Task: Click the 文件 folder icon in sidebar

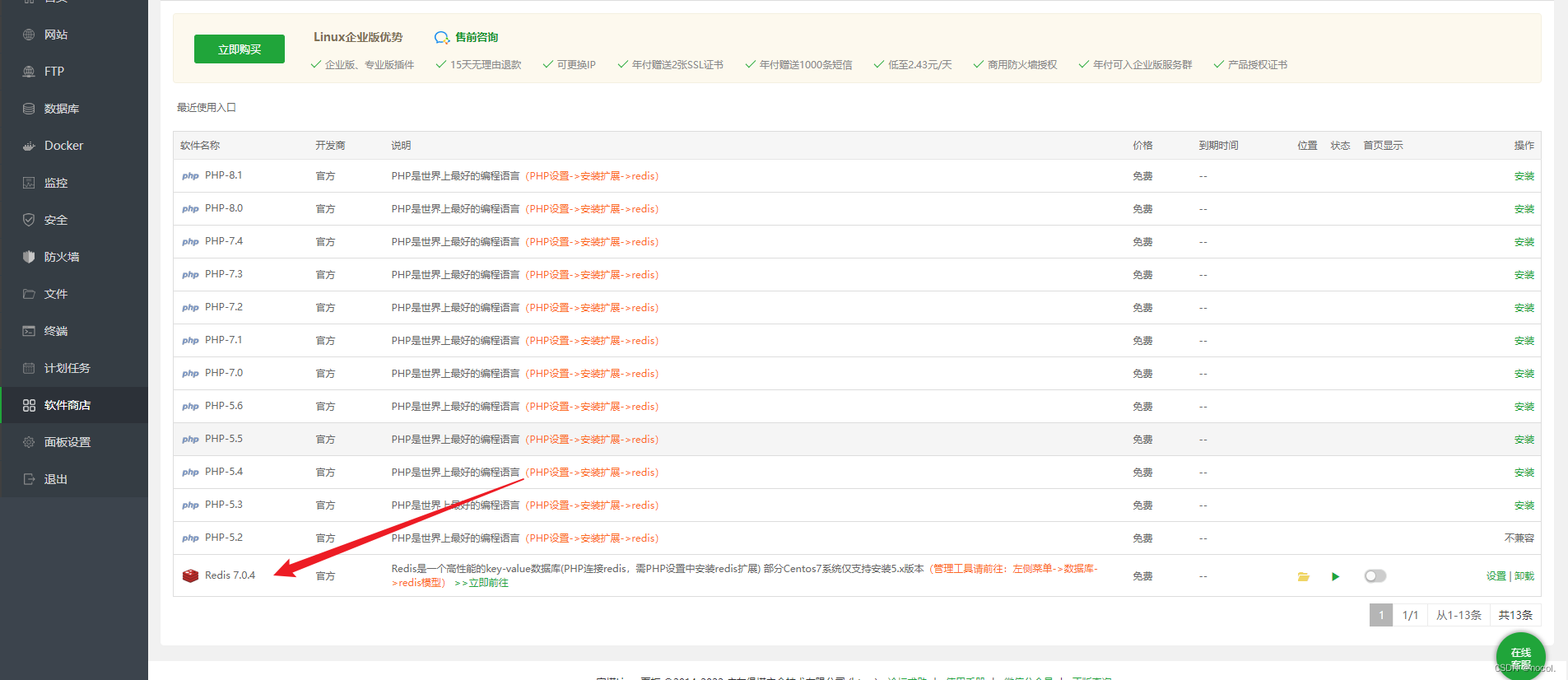Action: (x=29, y=294)
